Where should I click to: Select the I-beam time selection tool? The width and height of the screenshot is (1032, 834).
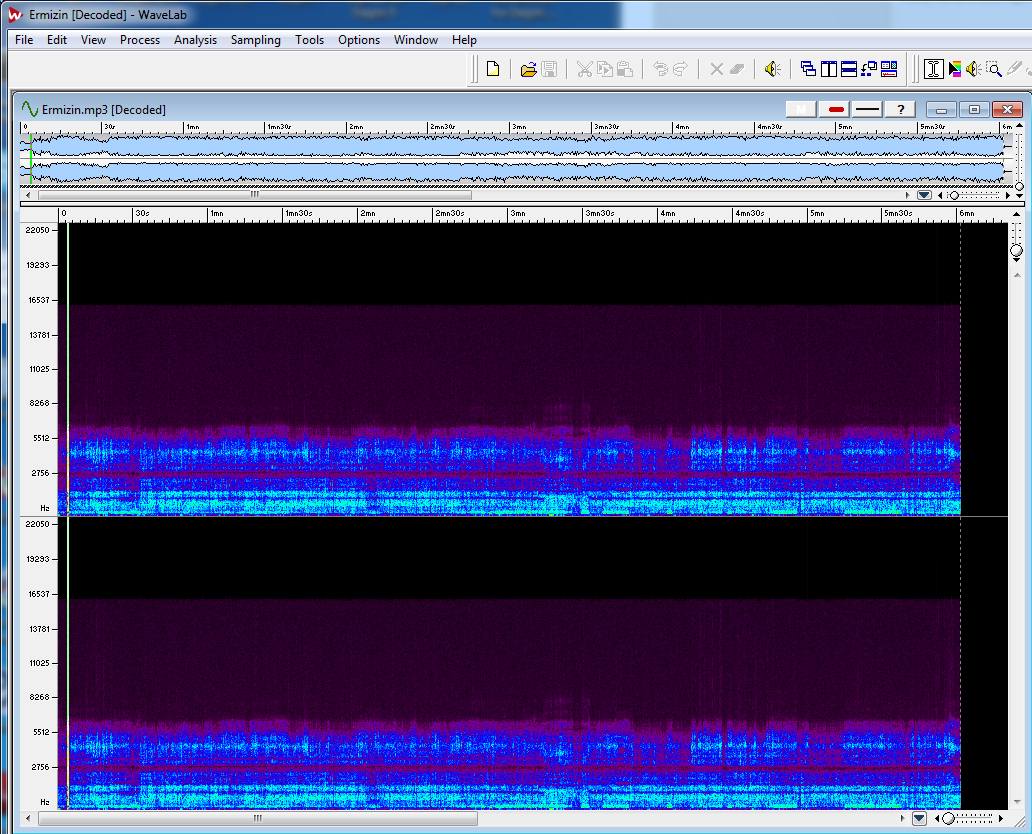tap(933, 69)
